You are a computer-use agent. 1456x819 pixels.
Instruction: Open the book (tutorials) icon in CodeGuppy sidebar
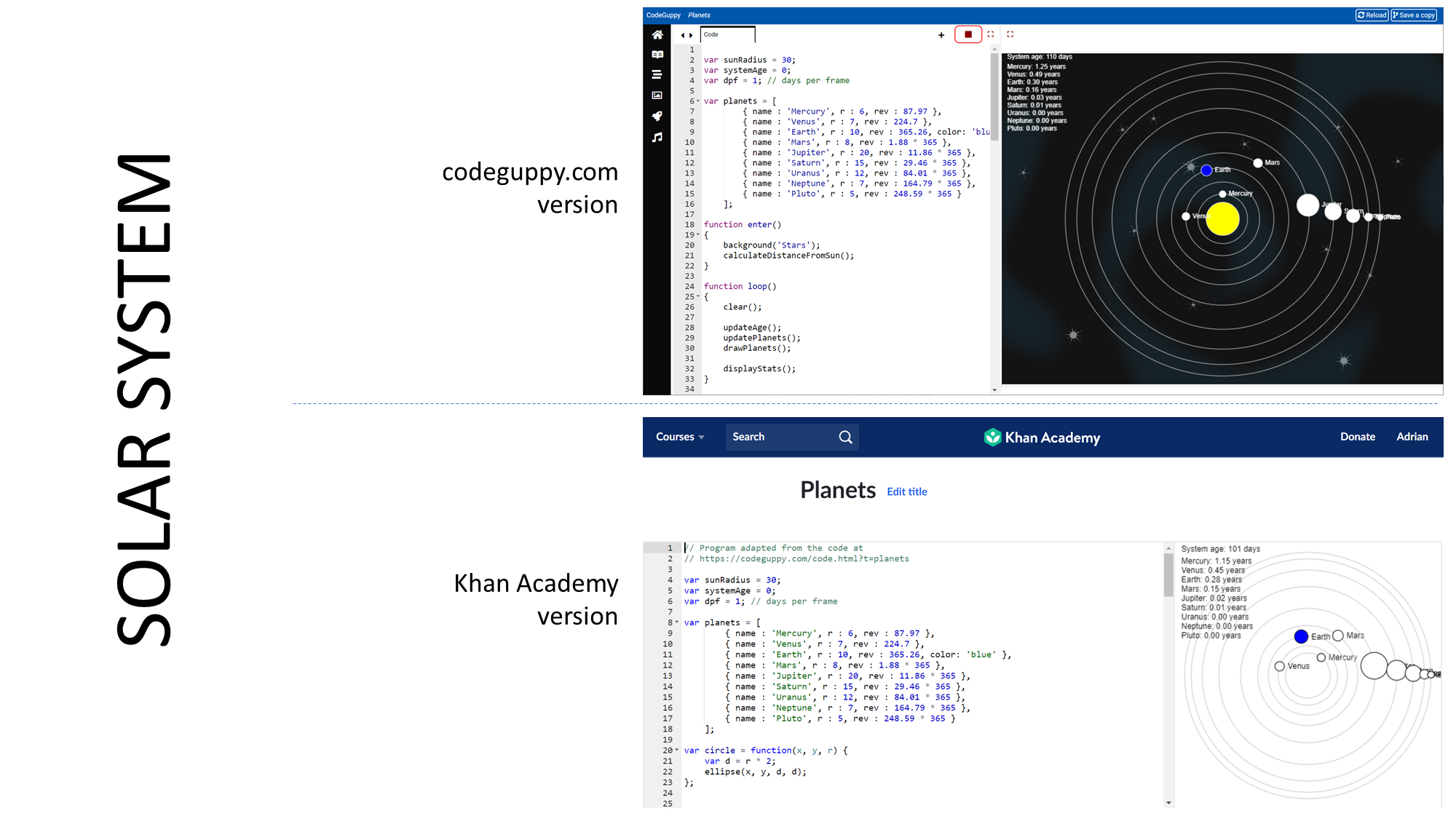[x=657, y=55]
